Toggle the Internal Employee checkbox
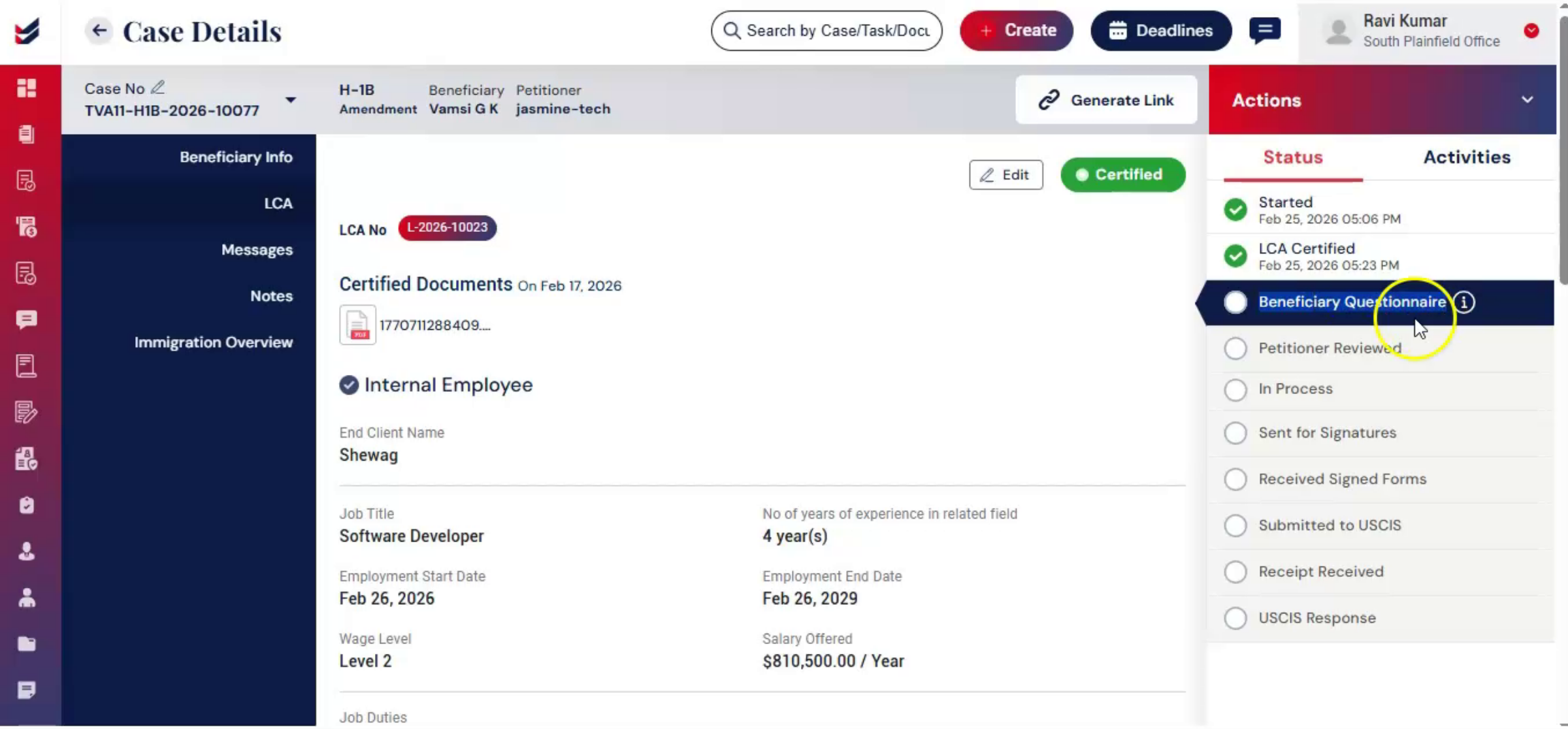 pyautogui.click(x=349, y=385)
